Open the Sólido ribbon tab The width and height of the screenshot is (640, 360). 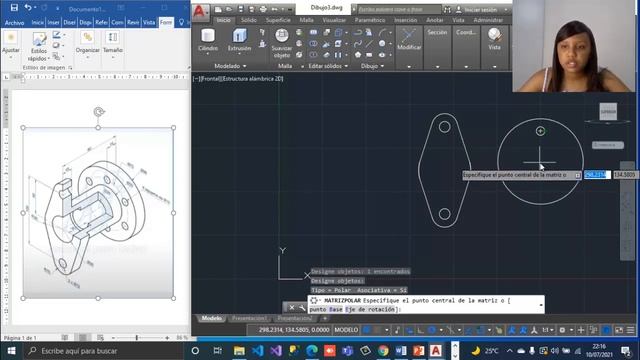tap(249, 20)
